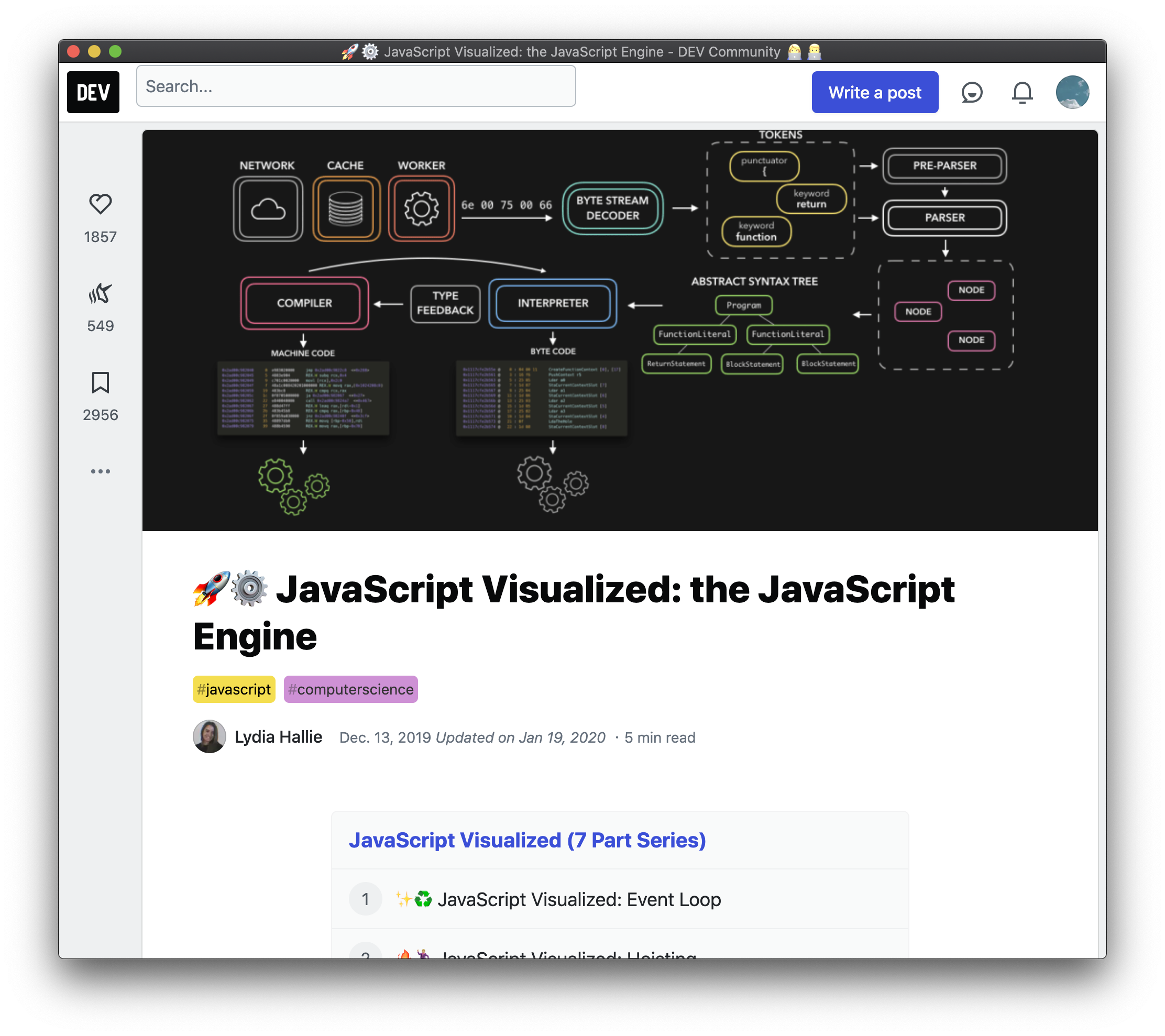
Task: Go to the DEV home logo
Action: [93, 92]
